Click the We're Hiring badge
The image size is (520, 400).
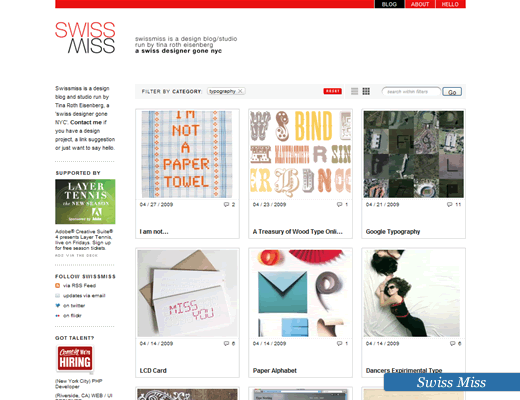75,358
